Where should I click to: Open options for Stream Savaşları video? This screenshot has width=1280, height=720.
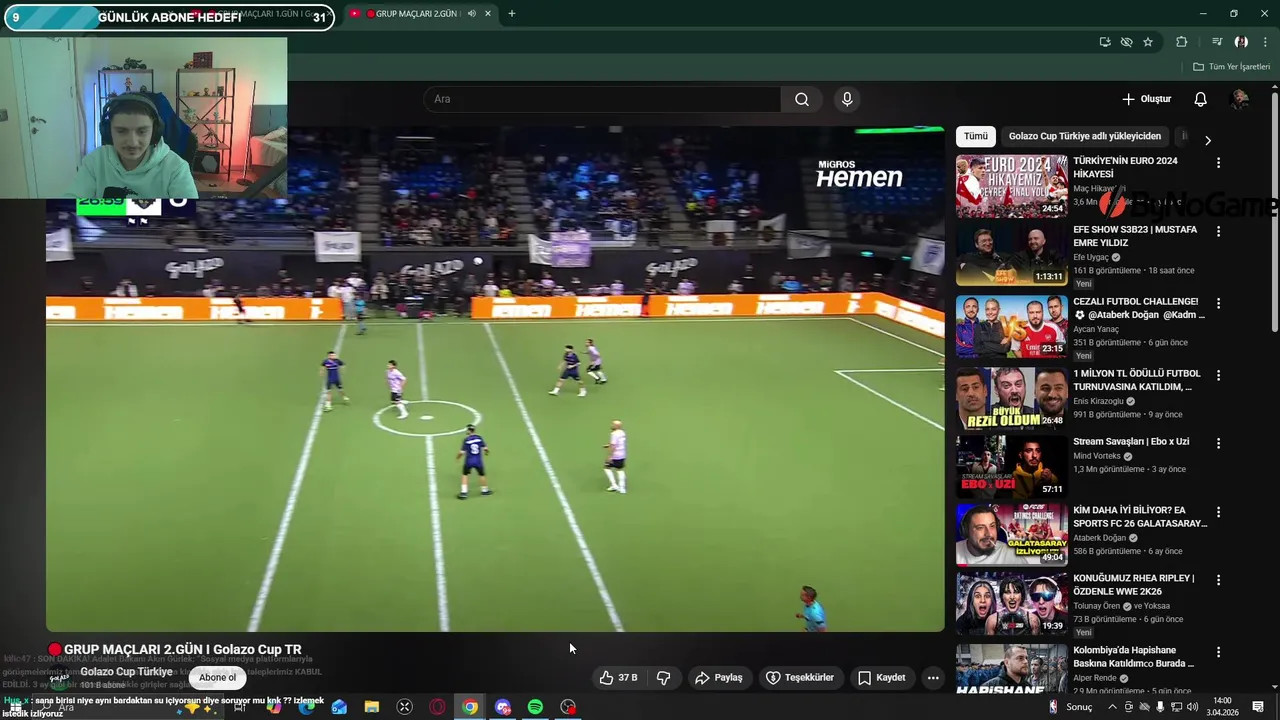1218,443
